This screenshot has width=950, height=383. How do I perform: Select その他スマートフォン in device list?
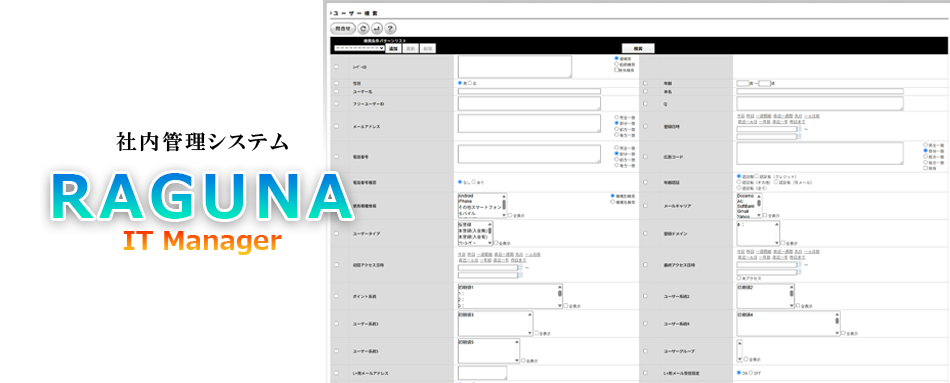point(480,206)
